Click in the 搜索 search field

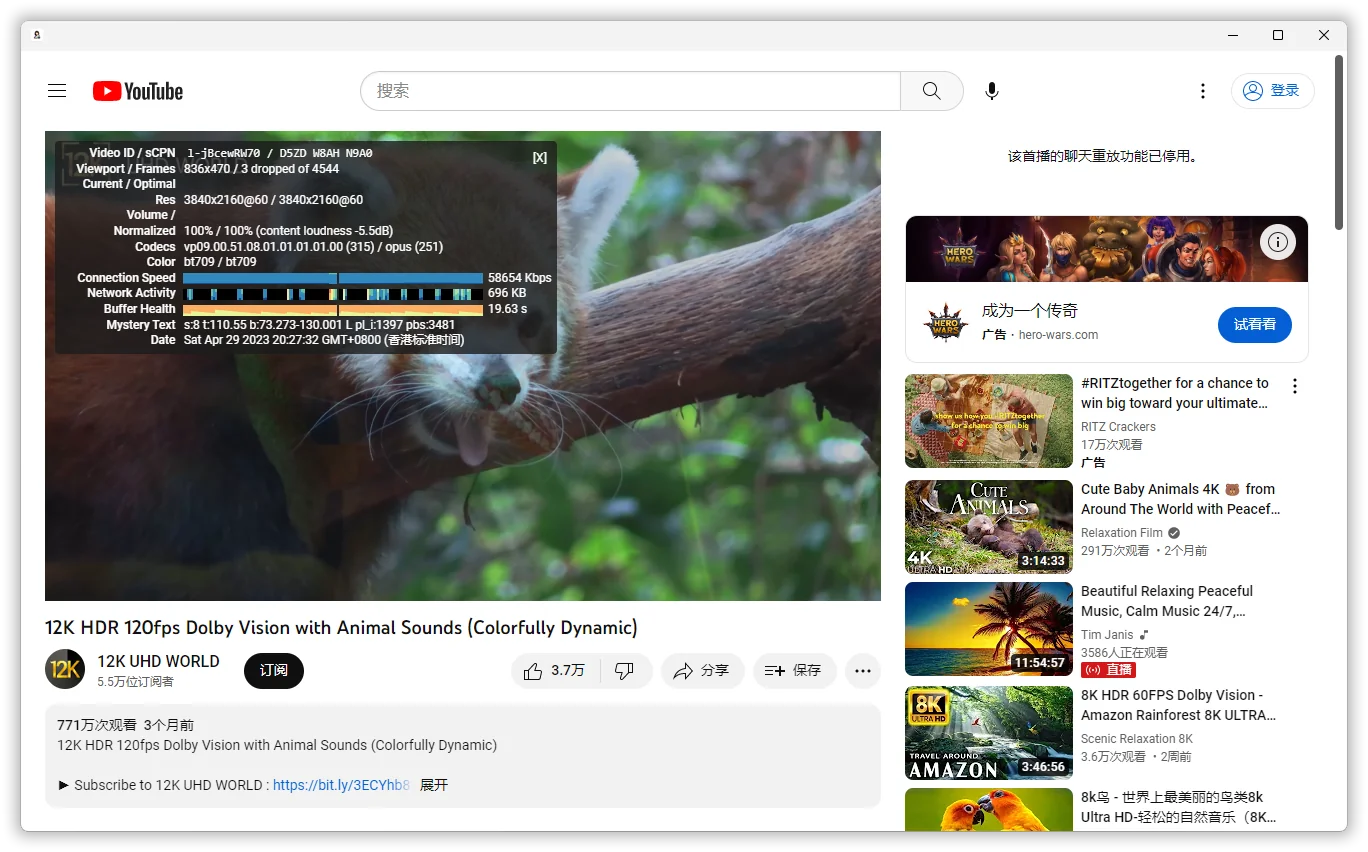[x=630, y=91]
